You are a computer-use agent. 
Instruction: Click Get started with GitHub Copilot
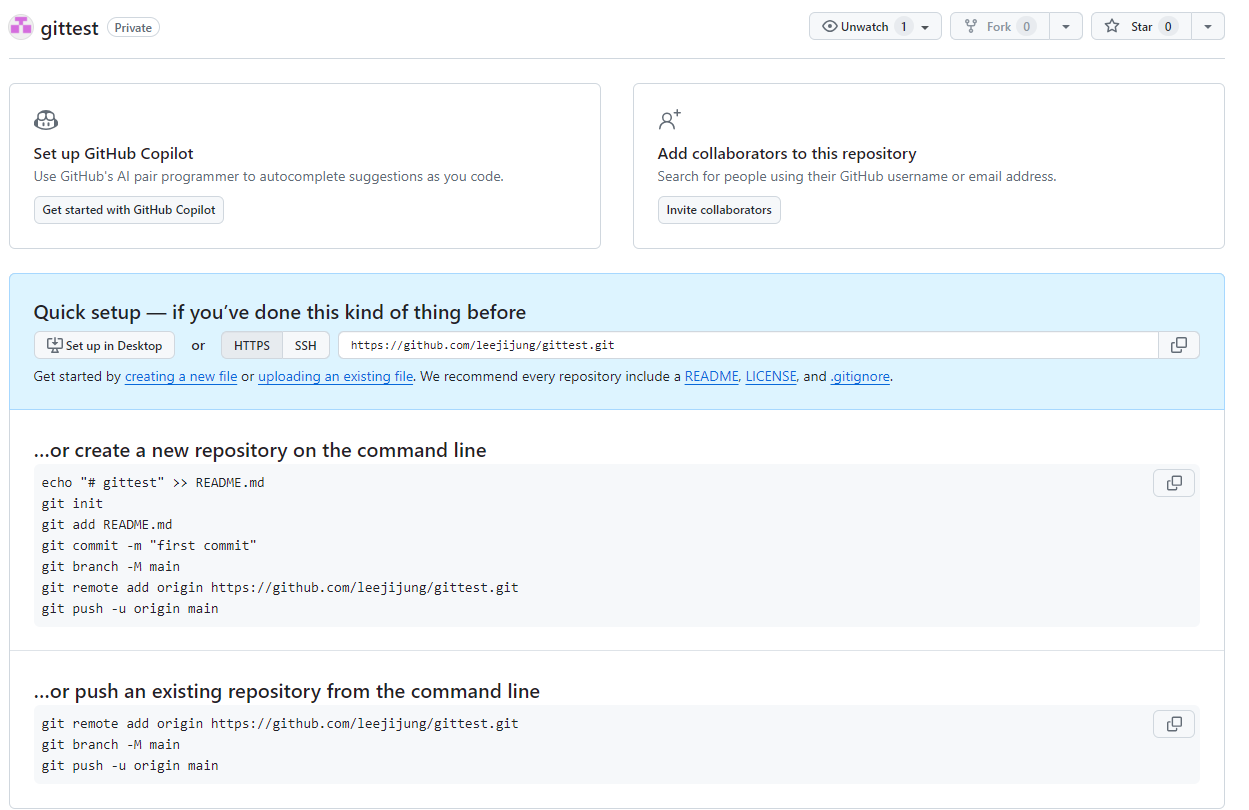129,210
